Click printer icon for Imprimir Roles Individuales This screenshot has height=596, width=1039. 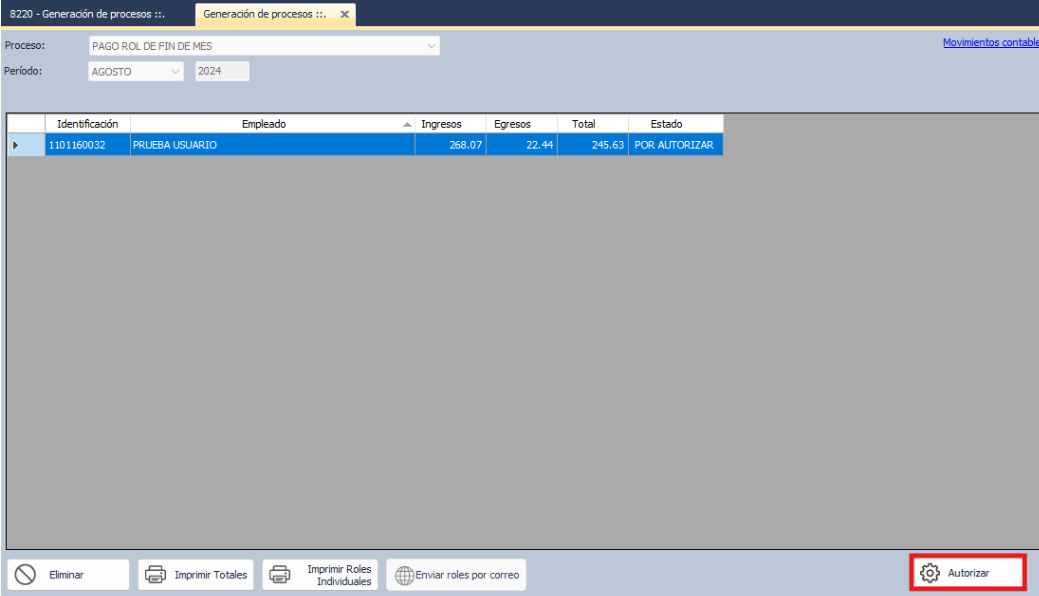tap(280, 575)
